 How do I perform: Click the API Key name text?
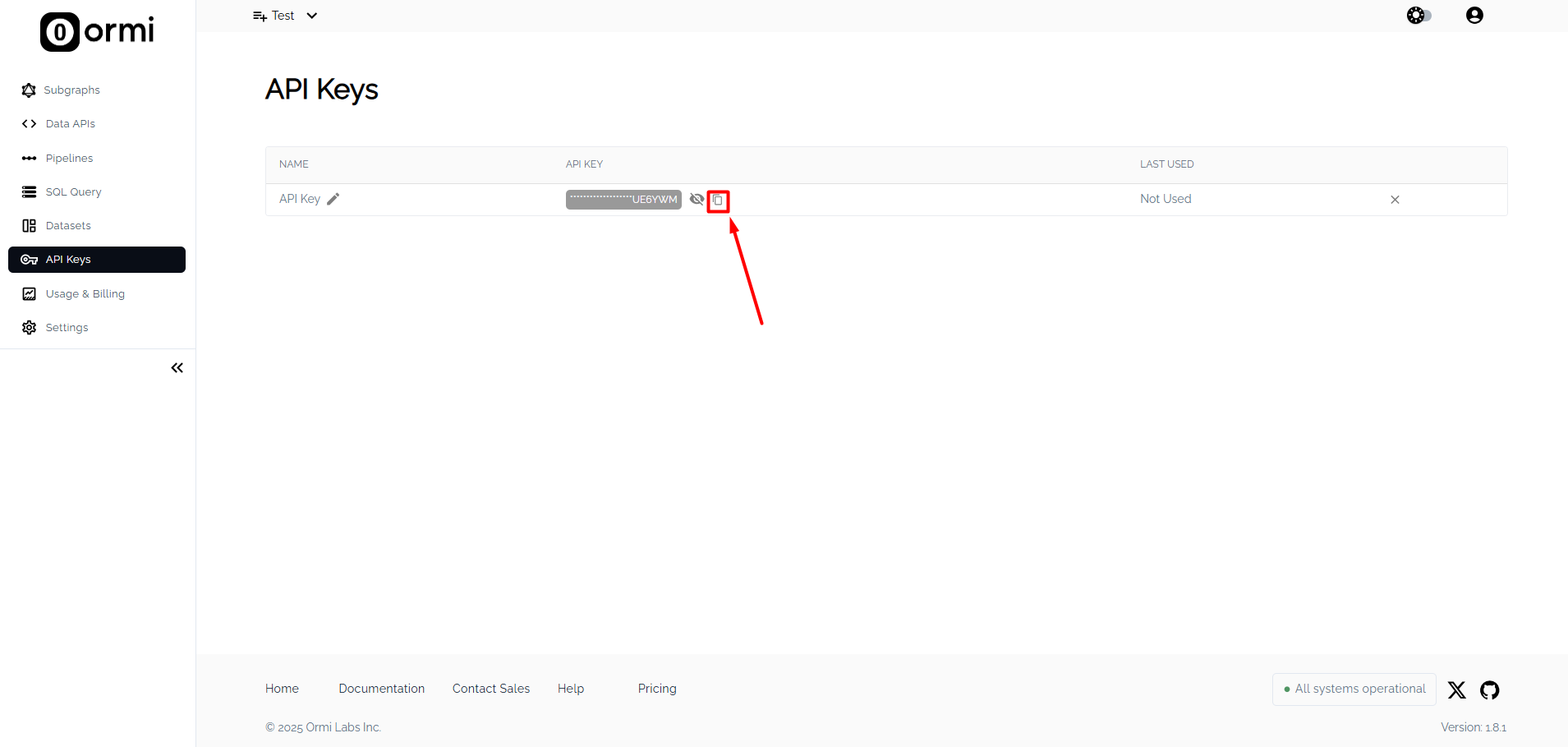300,199
